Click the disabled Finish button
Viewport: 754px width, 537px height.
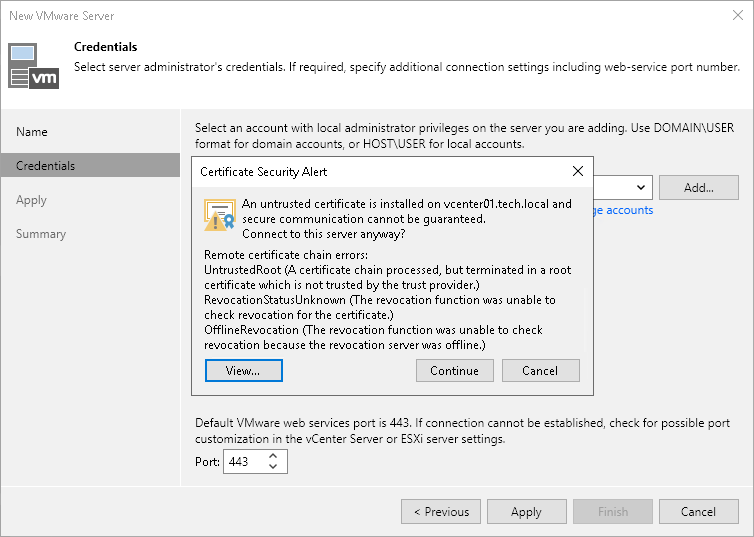tap(613, 512)
